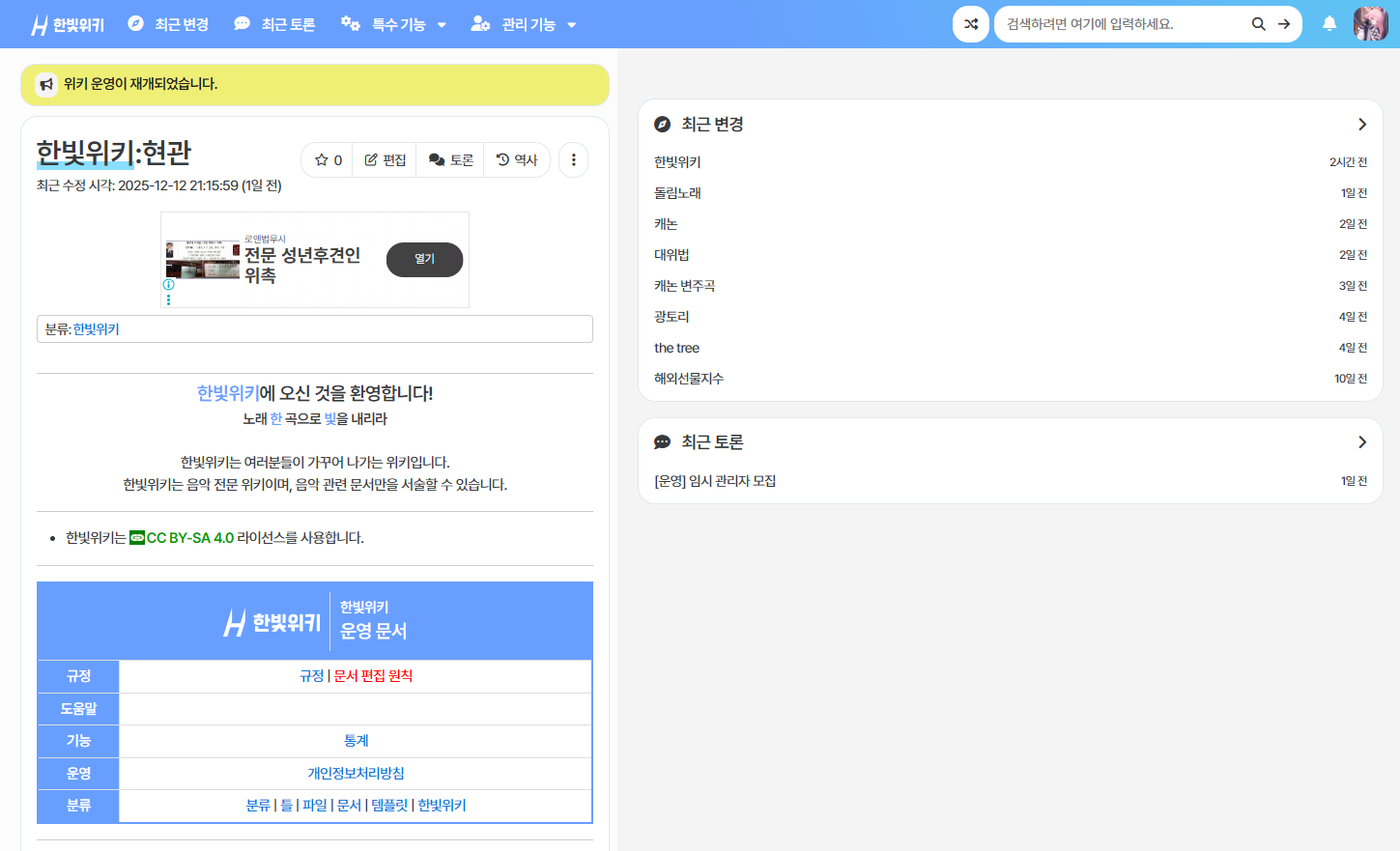The image size is (1400, 851).
Task: Open the 관리 기능 dropdown menu
Action: tap(525, 23)
